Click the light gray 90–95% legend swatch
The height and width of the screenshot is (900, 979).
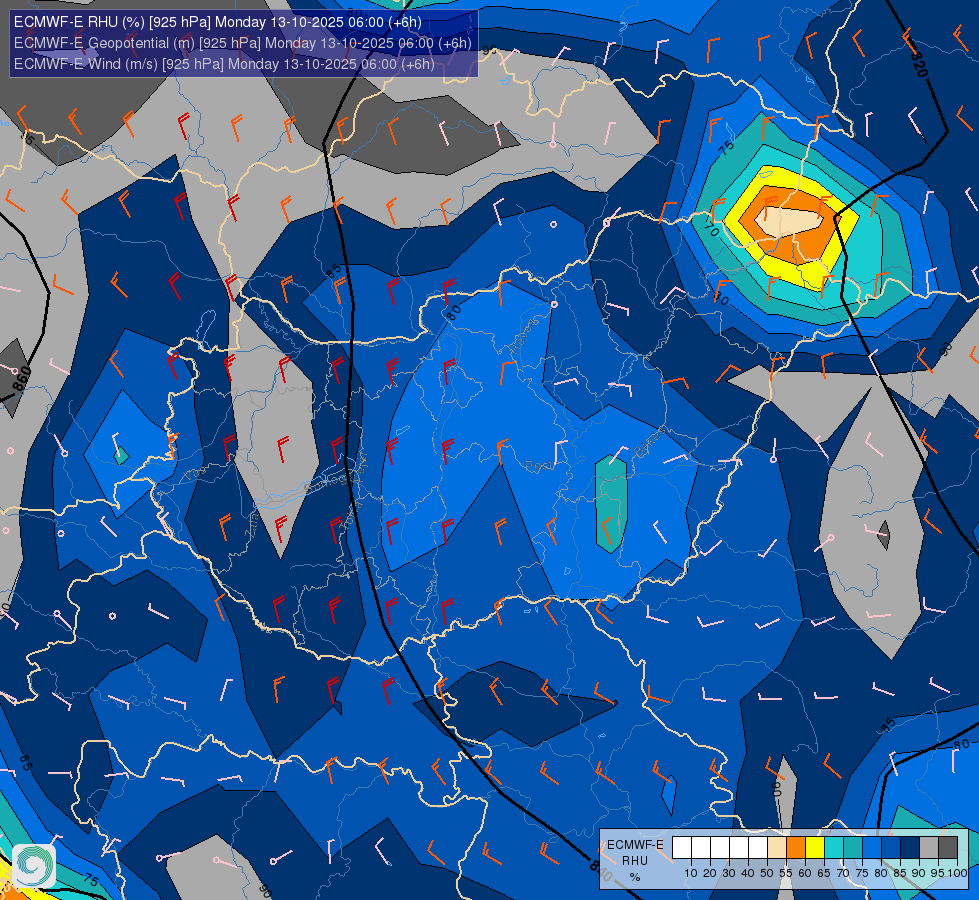[x=929, y=848]
